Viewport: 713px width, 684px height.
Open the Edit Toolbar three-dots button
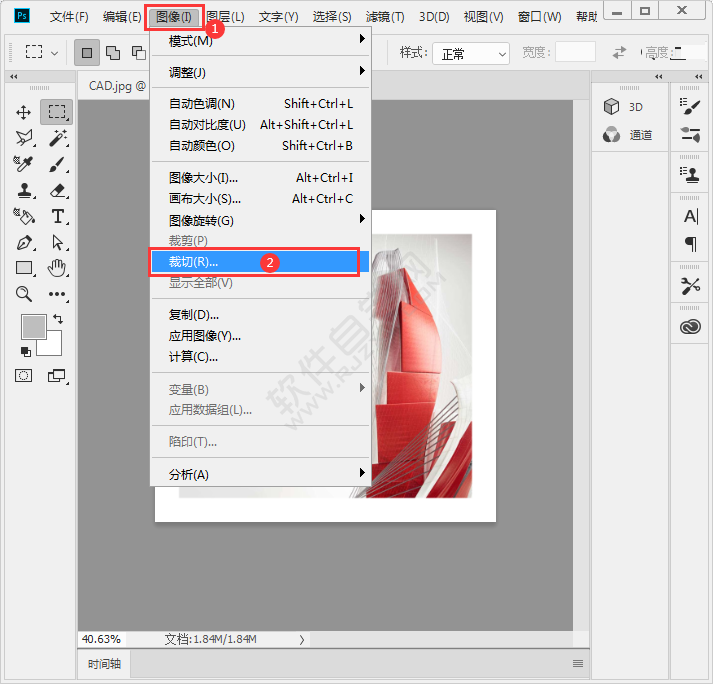click(x=57, y=294)
